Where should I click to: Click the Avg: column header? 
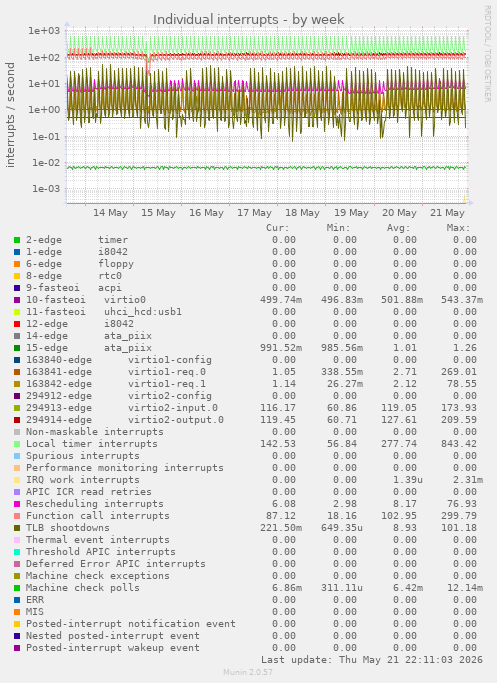tap(398, 228)
